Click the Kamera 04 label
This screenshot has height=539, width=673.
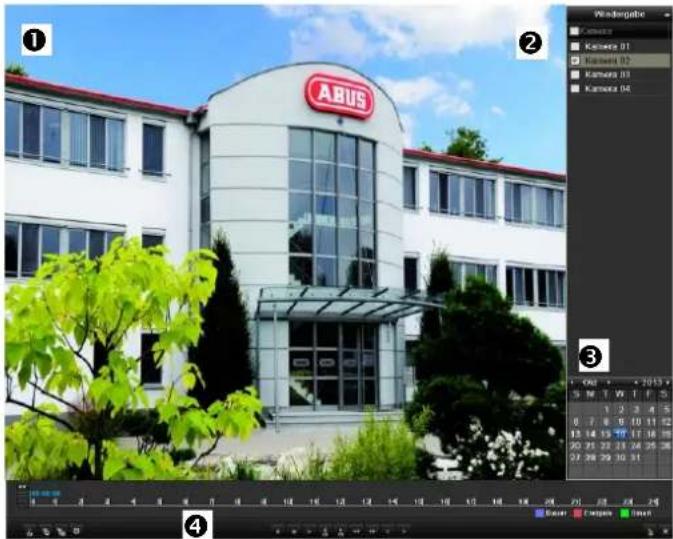point(607,89)
